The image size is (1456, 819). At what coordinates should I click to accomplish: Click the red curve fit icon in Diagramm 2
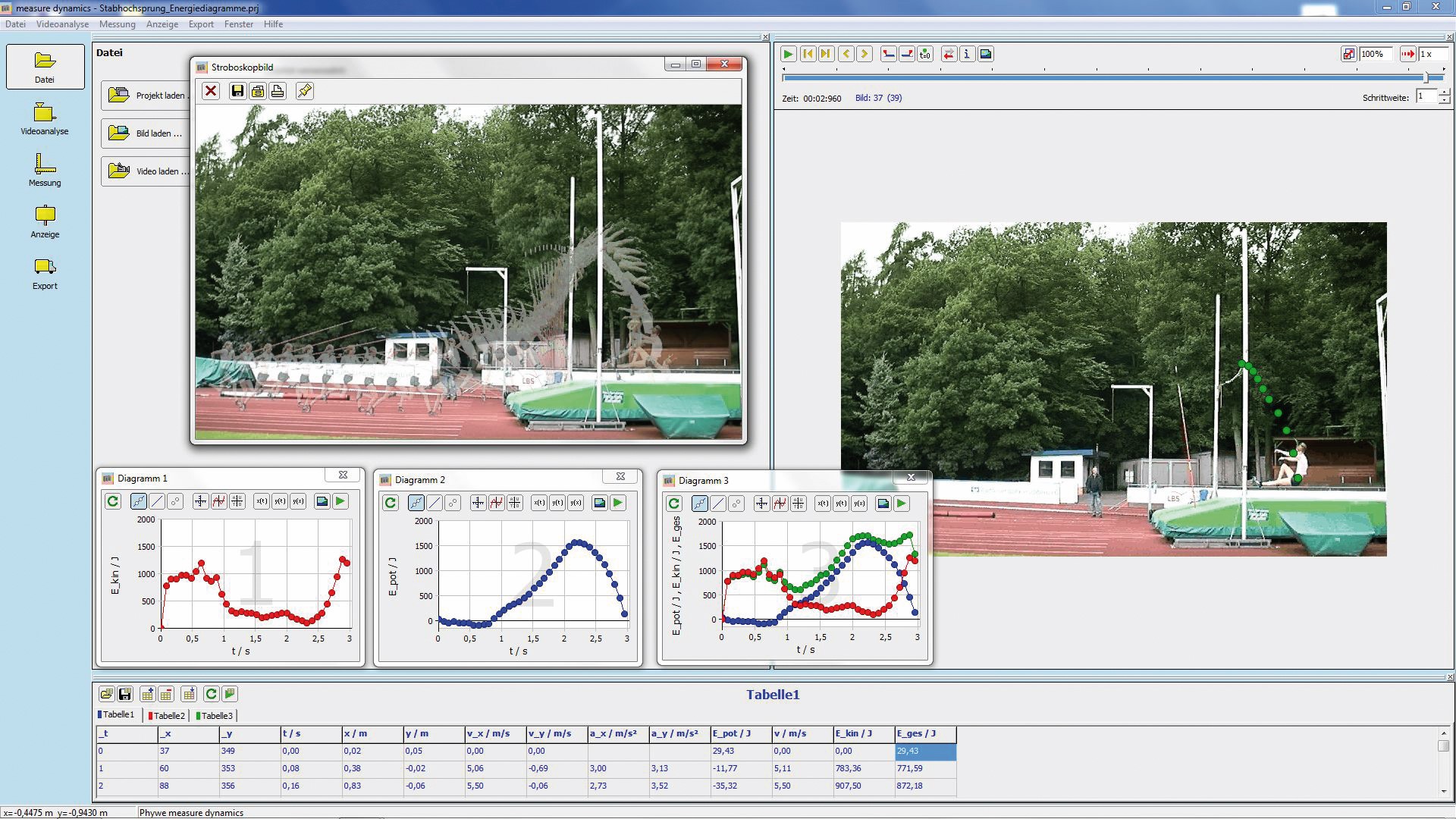497,503
